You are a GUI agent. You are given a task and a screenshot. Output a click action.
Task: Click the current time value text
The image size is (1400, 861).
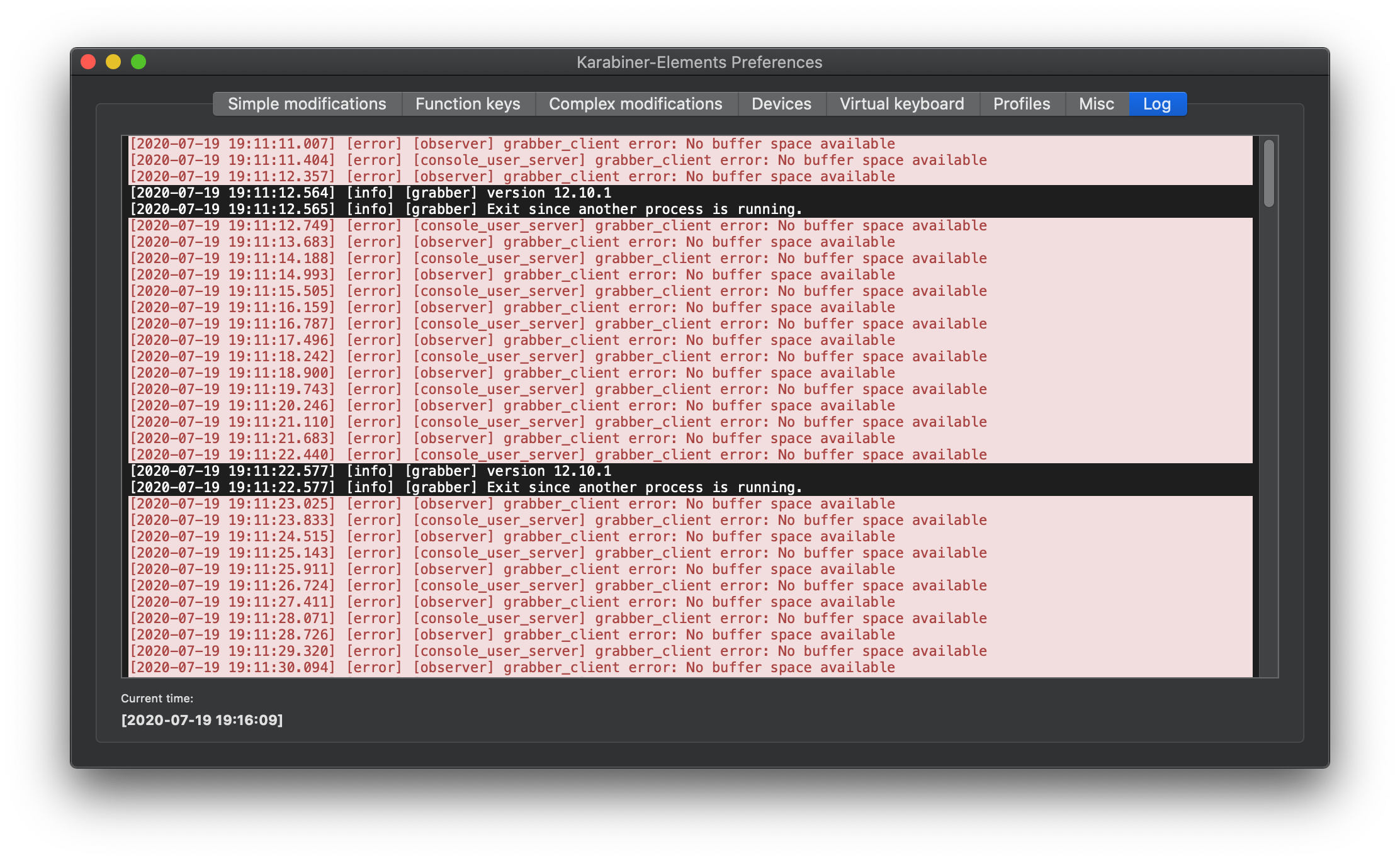pos(202,720)
